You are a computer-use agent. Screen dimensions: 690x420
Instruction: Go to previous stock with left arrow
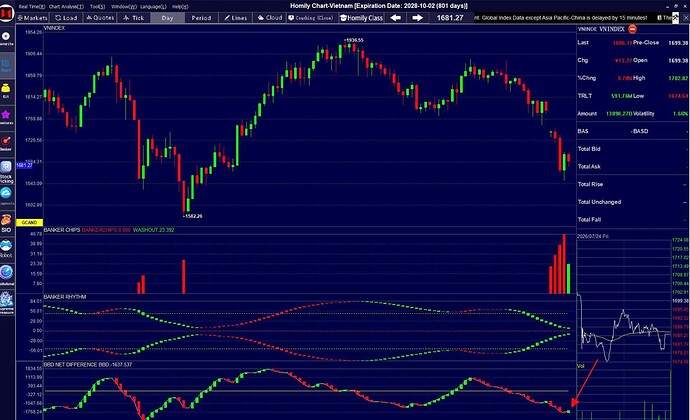[x=396, y=18]
